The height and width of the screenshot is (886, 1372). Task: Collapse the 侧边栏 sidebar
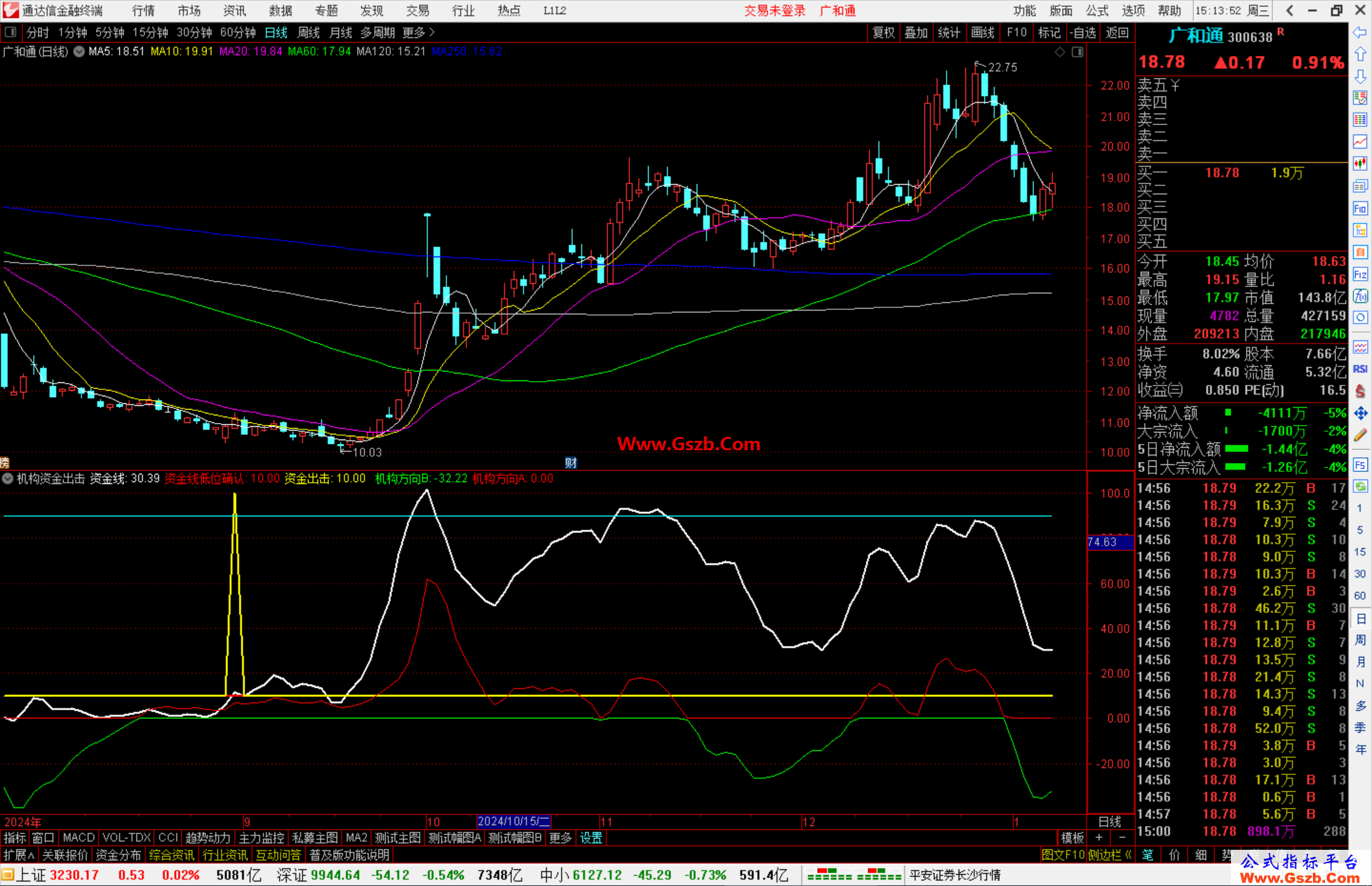tap(1110, 855)
